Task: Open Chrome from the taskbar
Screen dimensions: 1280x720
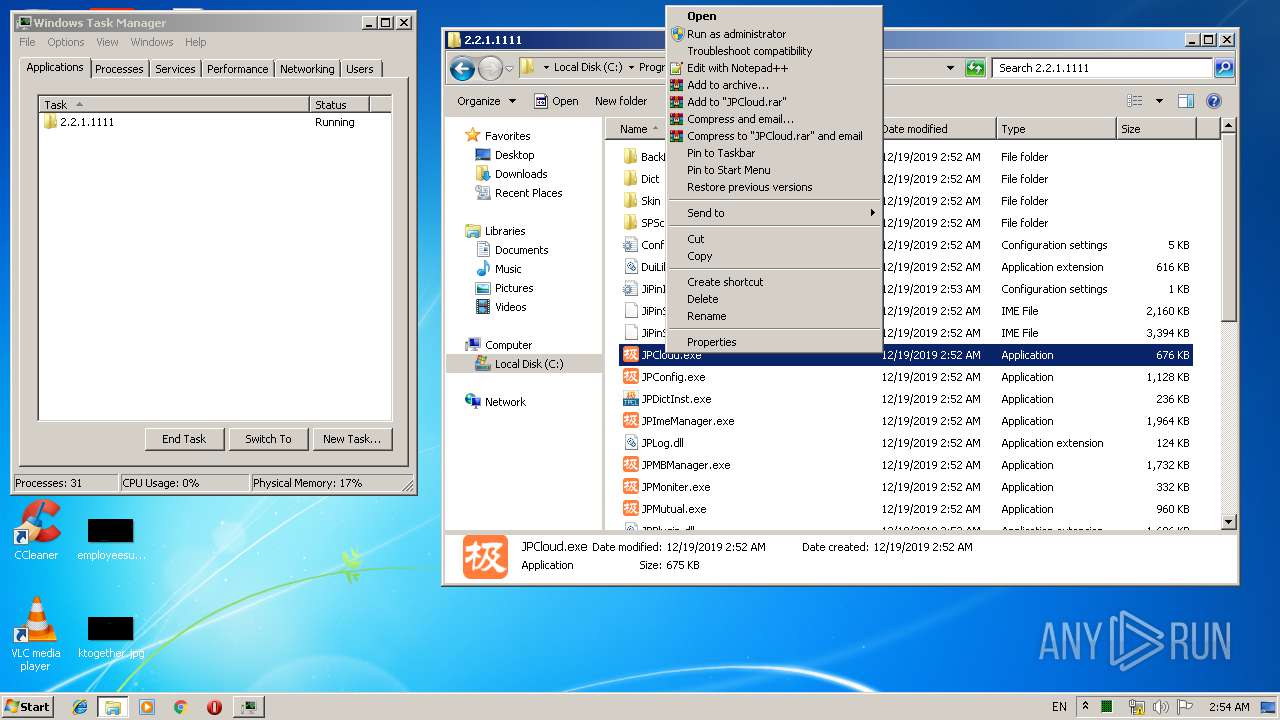Action: coord(180,707)
